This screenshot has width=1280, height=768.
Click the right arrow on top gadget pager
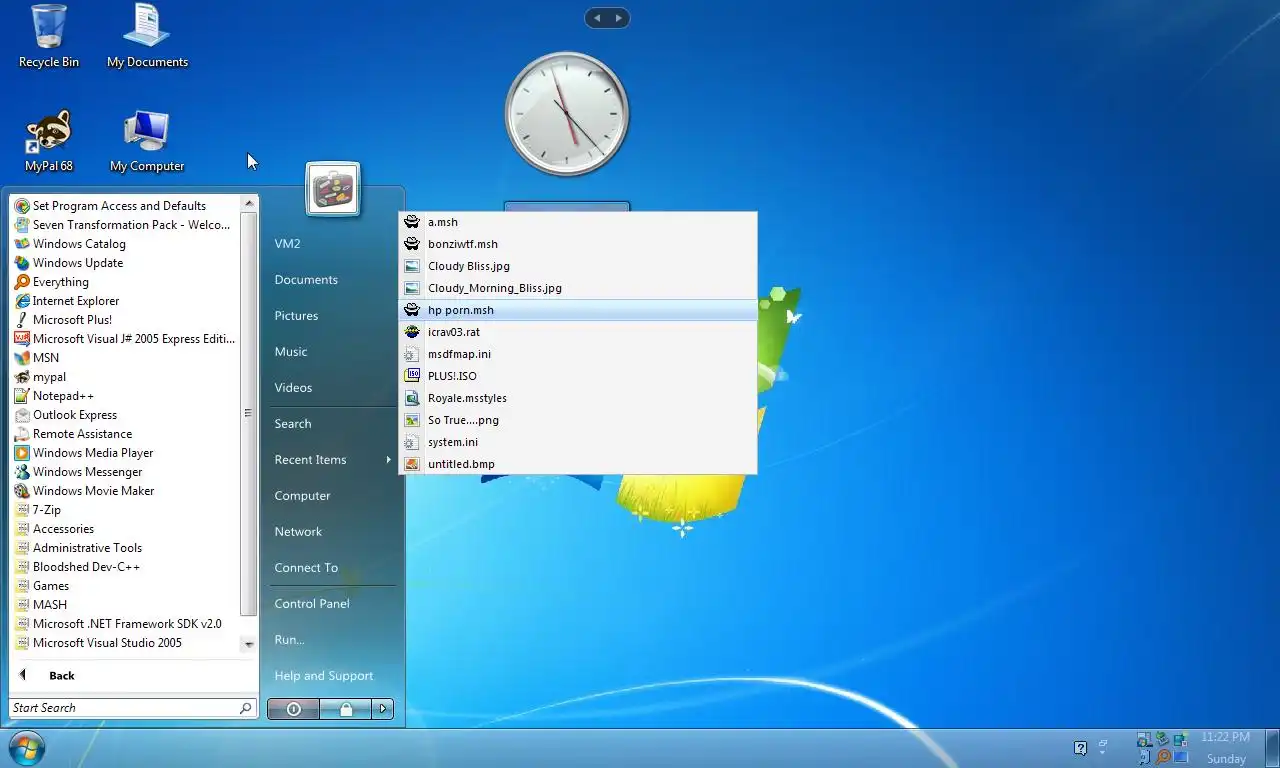click(619, 18)
